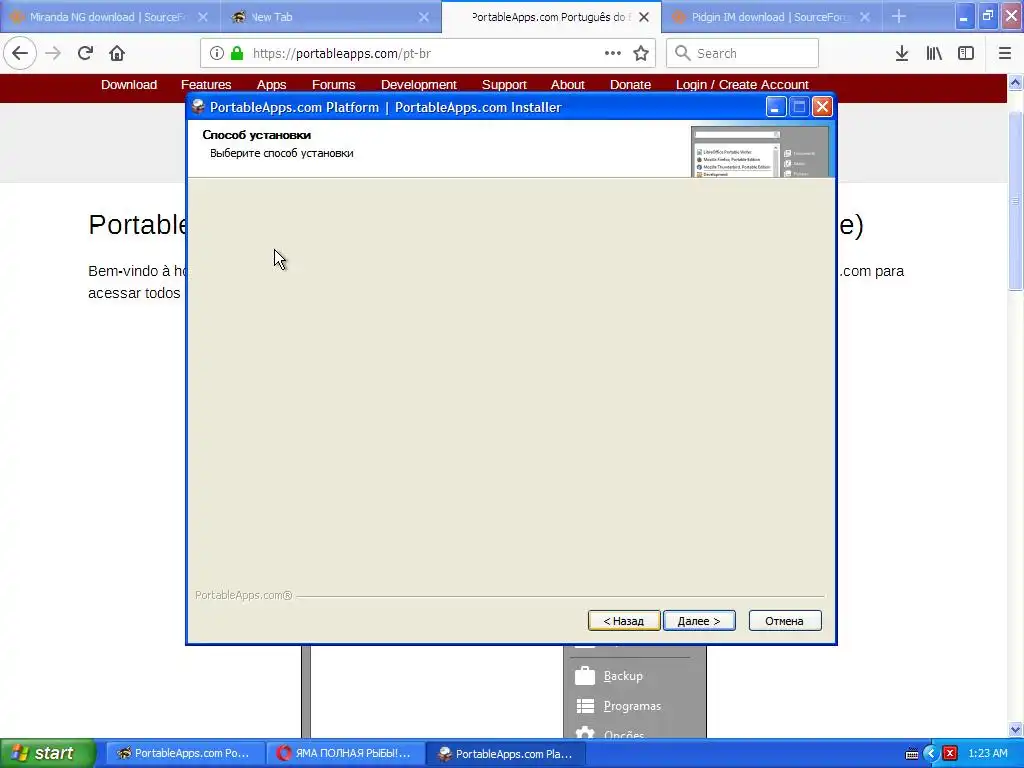Reload the current page
This screenshot has height=768, width=1024.
pyautogui.click(x=85, y=53)
